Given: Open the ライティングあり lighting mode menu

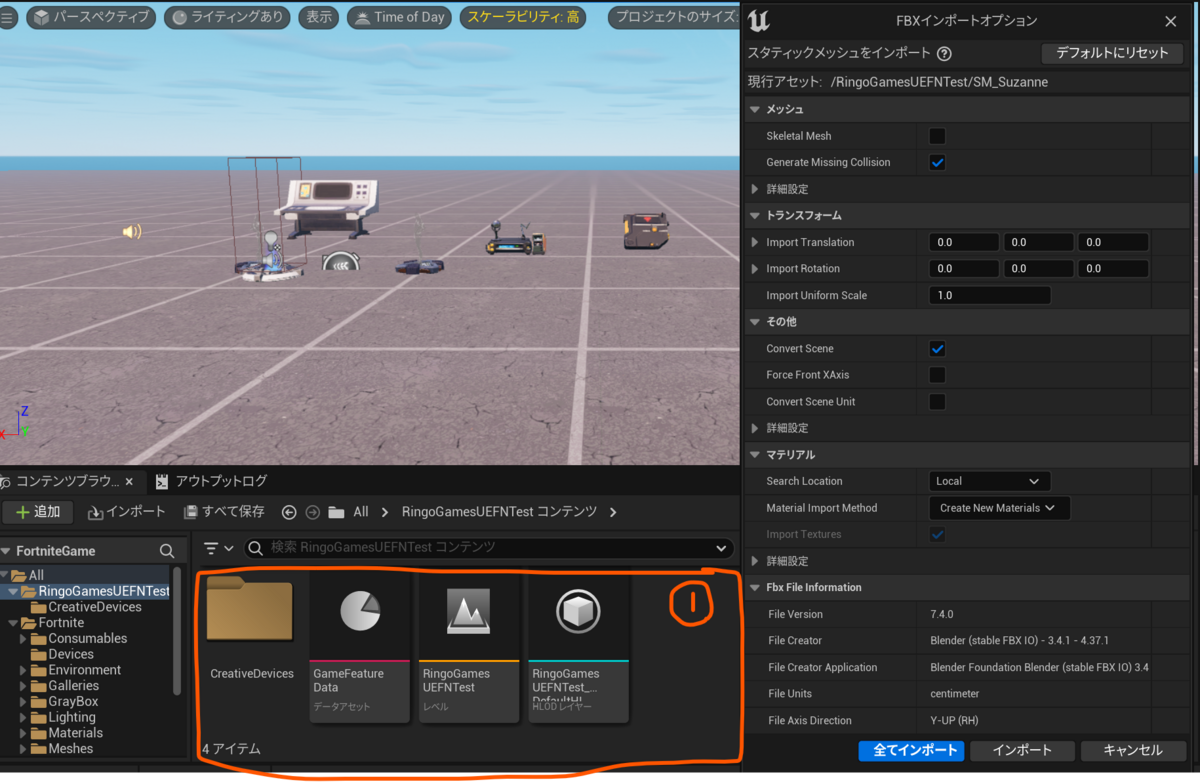Looking at the screenshot, I should coord(227,17).
